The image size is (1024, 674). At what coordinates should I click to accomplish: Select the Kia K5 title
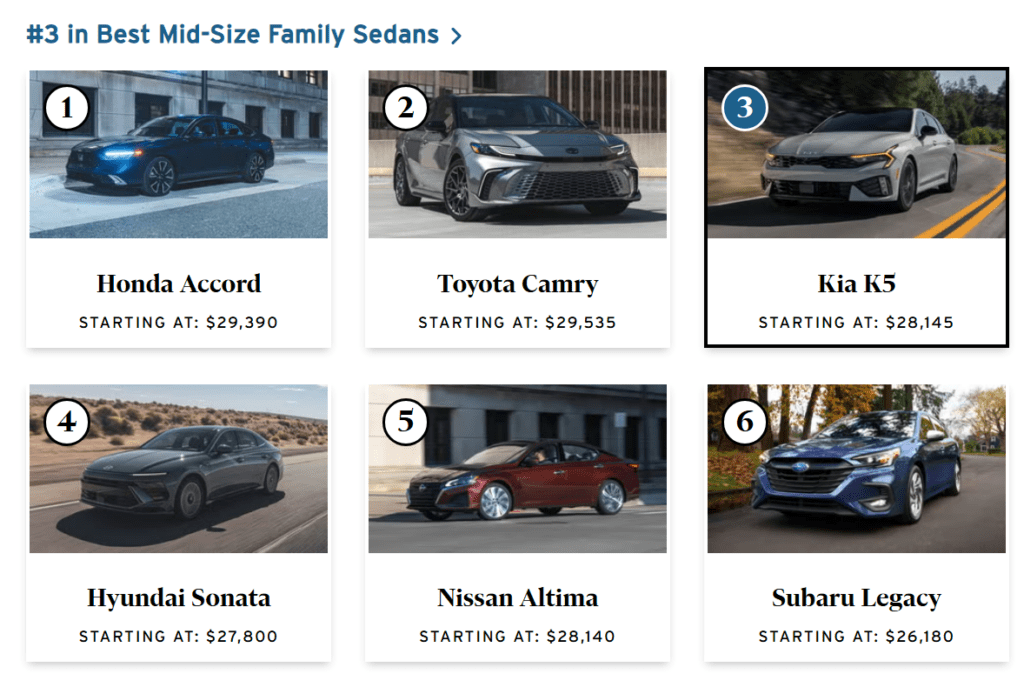coord(856,284)
